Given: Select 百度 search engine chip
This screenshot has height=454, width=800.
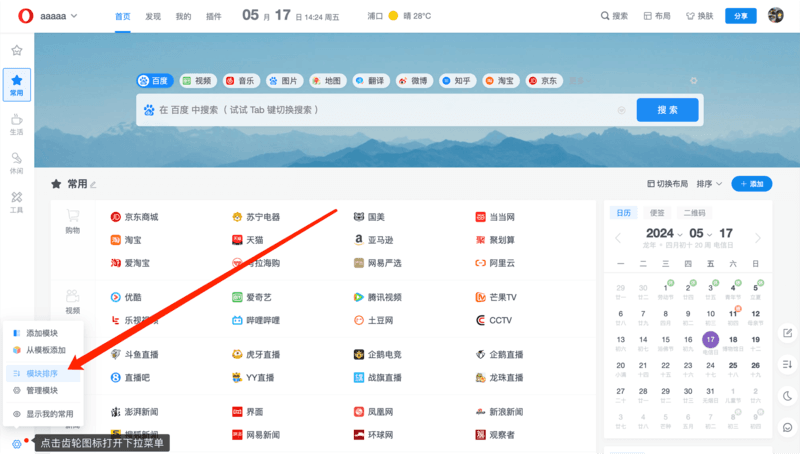Looking at the screenshot, I should click(x=155, y=81).
